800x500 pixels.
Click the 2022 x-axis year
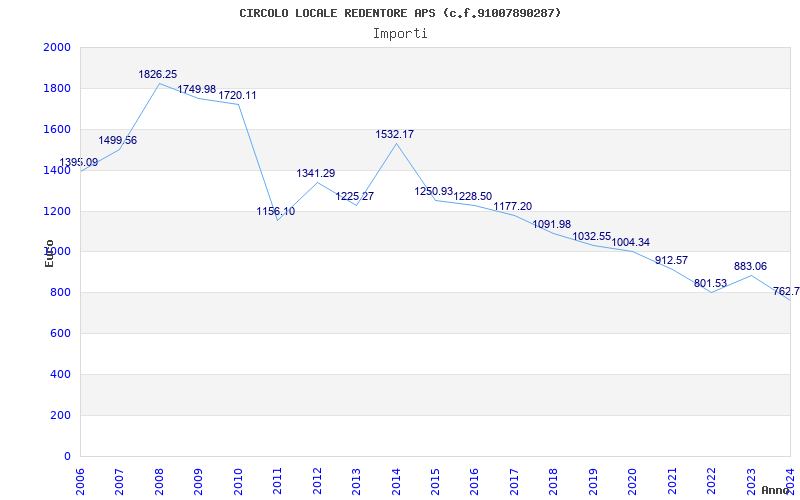pos(712,482)
